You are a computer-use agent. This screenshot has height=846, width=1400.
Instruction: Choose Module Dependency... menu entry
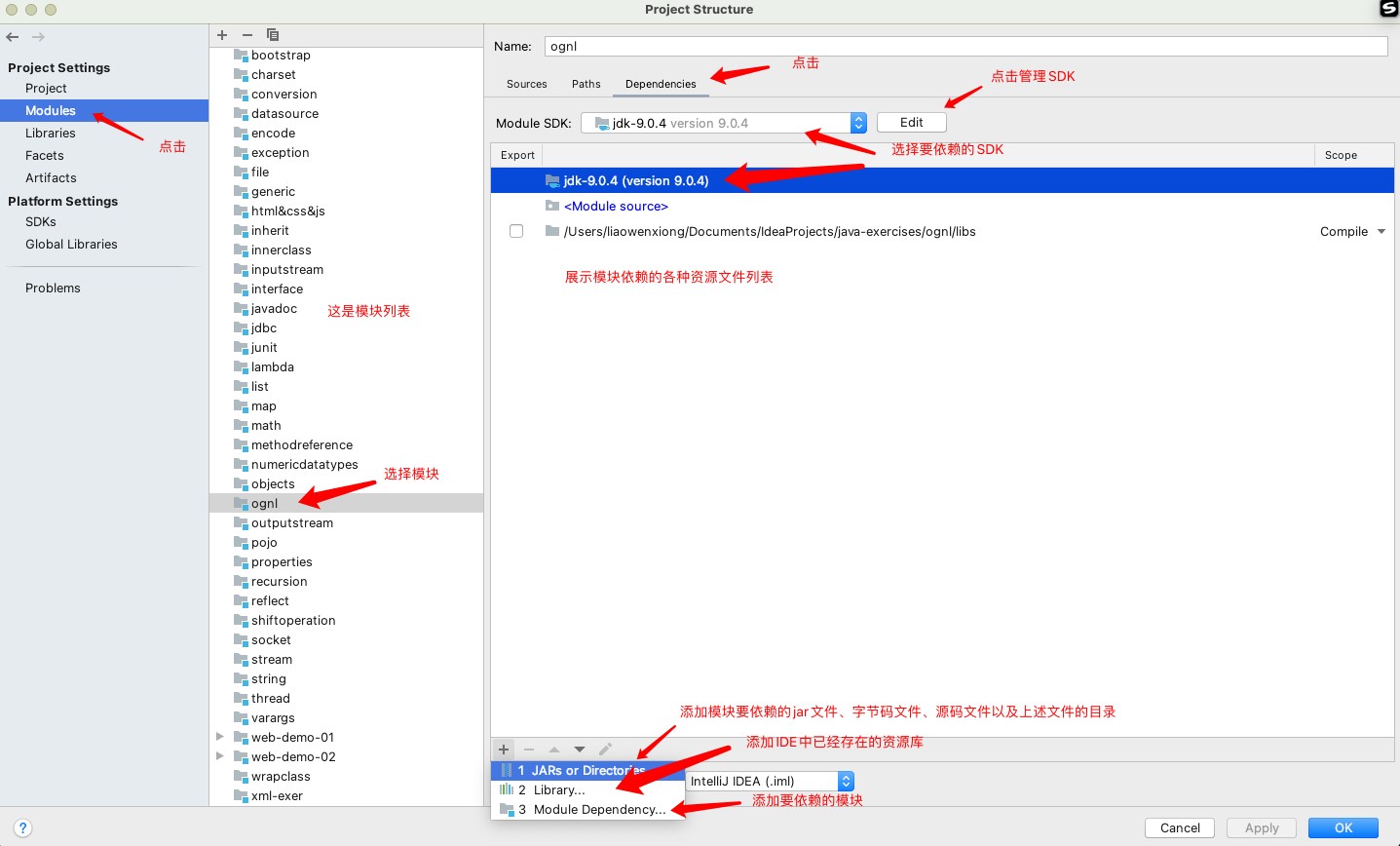[587, 809]
